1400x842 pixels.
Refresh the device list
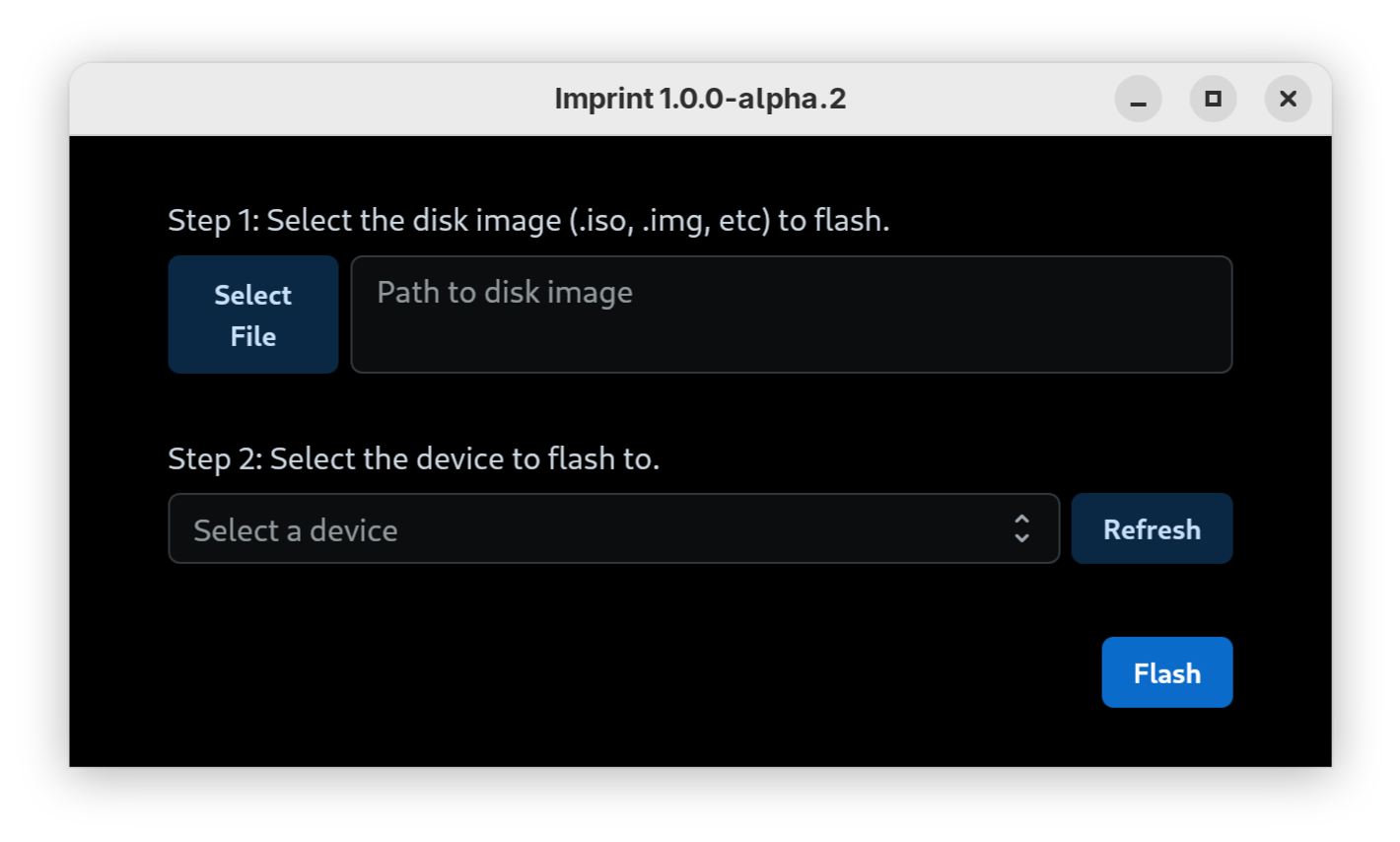[1152, 529]
